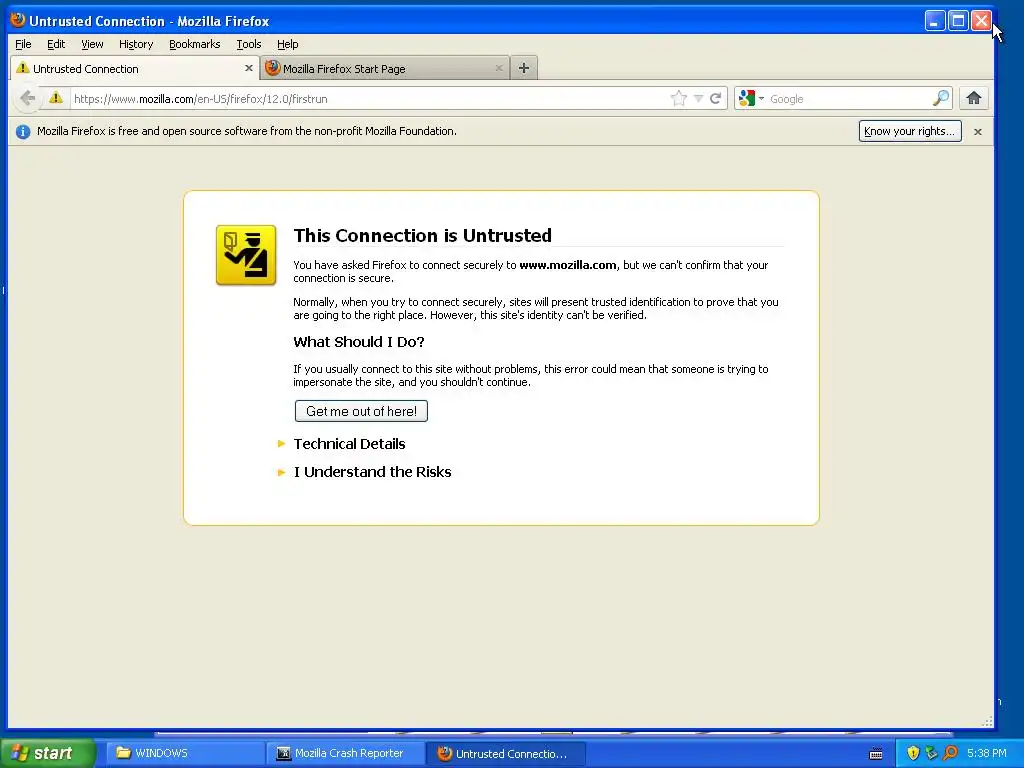Maximize the Firefox window
The height and width of the screenshot is (768, 1024).
[958, 21]
